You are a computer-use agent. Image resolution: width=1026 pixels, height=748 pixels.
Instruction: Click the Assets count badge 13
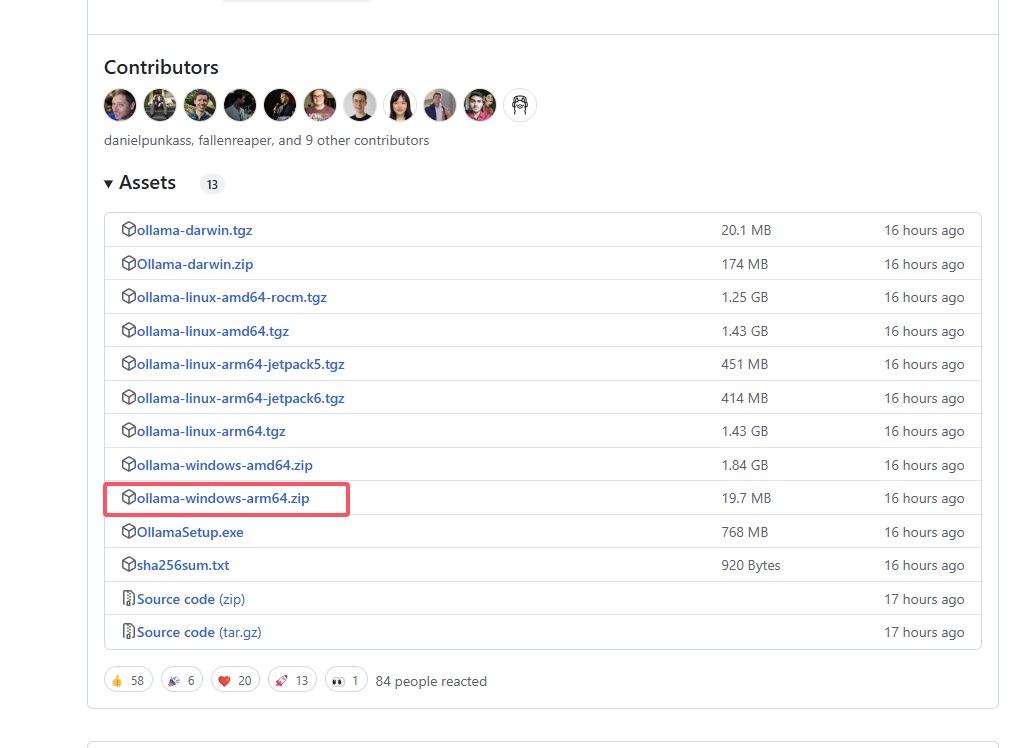coord(212,185)
